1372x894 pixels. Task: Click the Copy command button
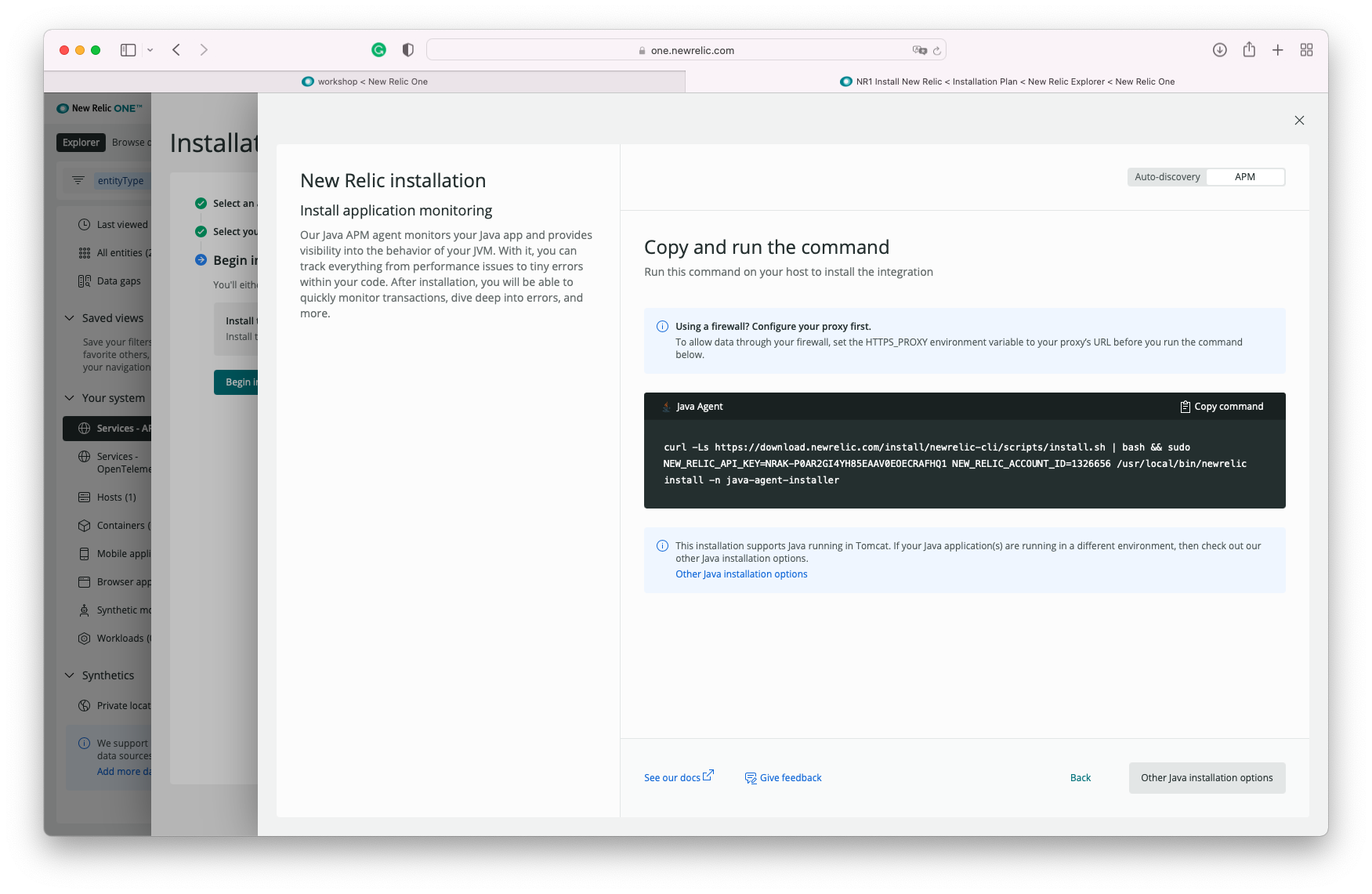click(1222, 407)
